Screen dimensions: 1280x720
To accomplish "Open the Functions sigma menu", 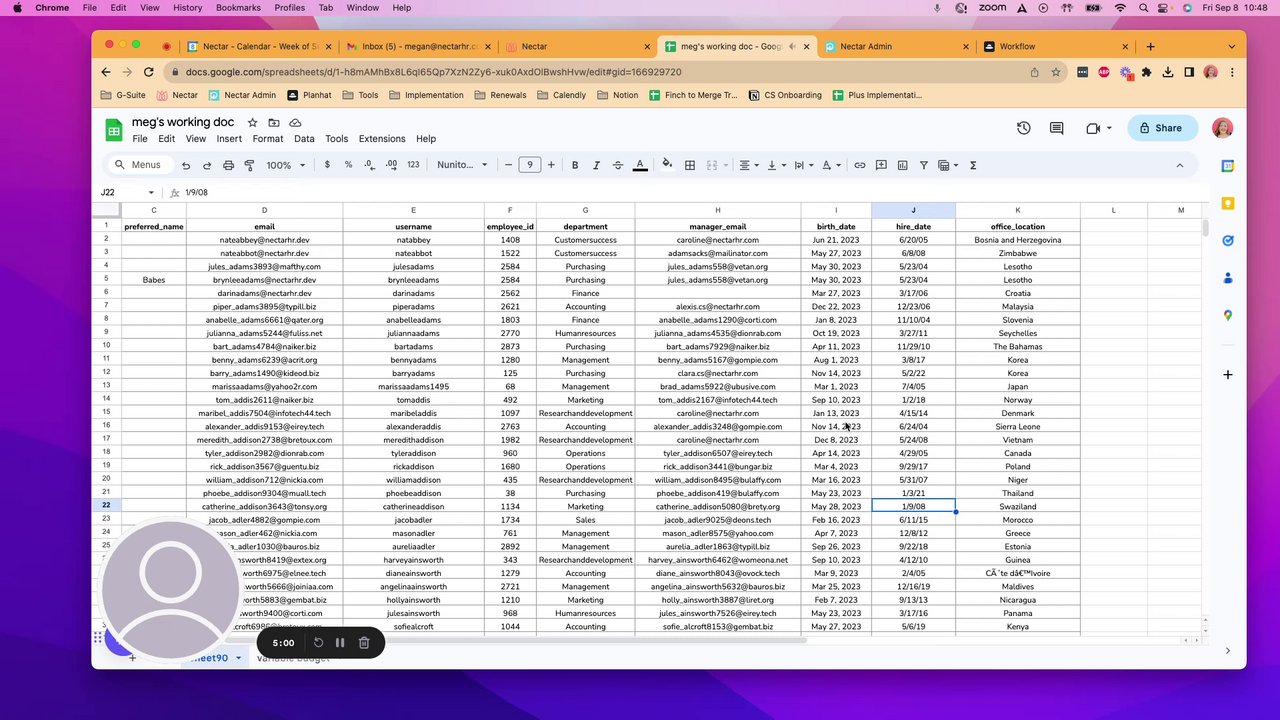I will click(x=973, y=165).
